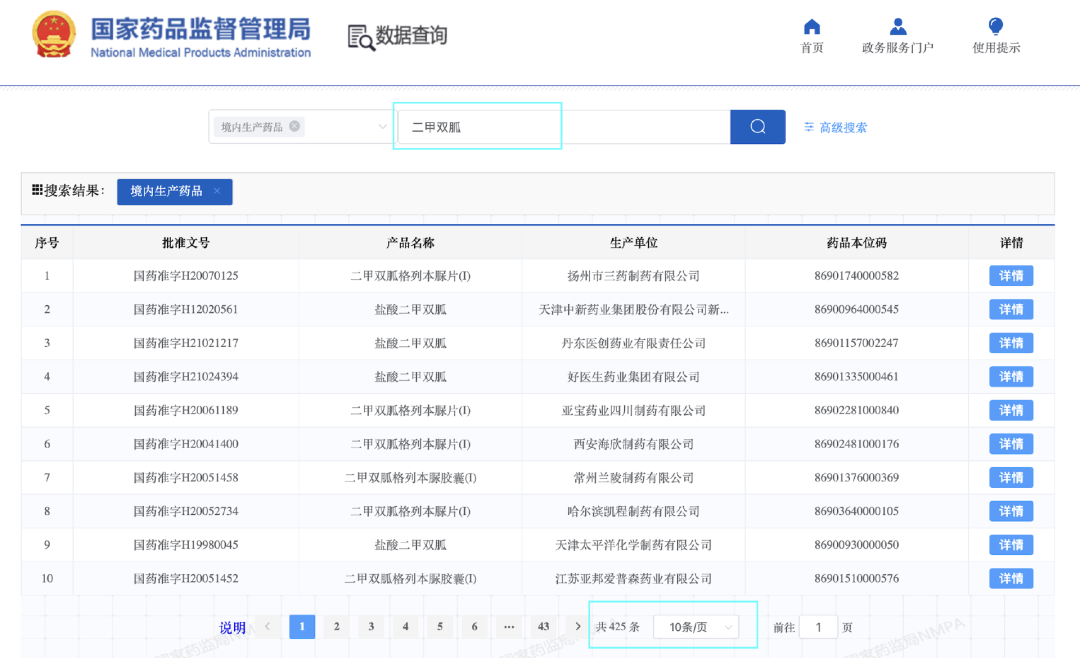
Task: Select cell 国药准字H20061189
Action: click(186, 410)
